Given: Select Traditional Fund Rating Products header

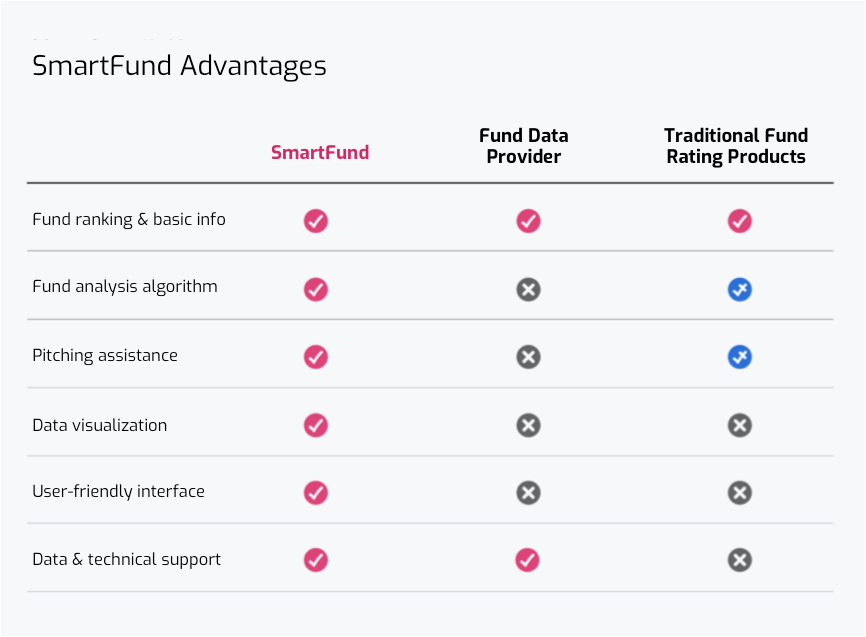Looking at the screenshot, I should click(x=736, y=146).
